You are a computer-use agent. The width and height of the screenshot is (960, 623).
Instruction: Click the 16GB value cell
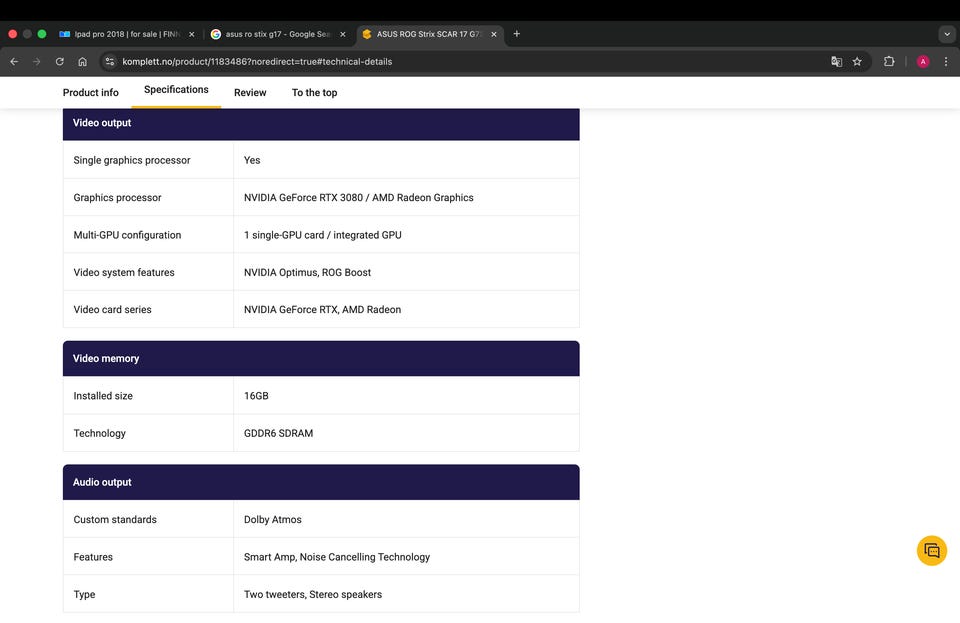(x=407, y=396)
